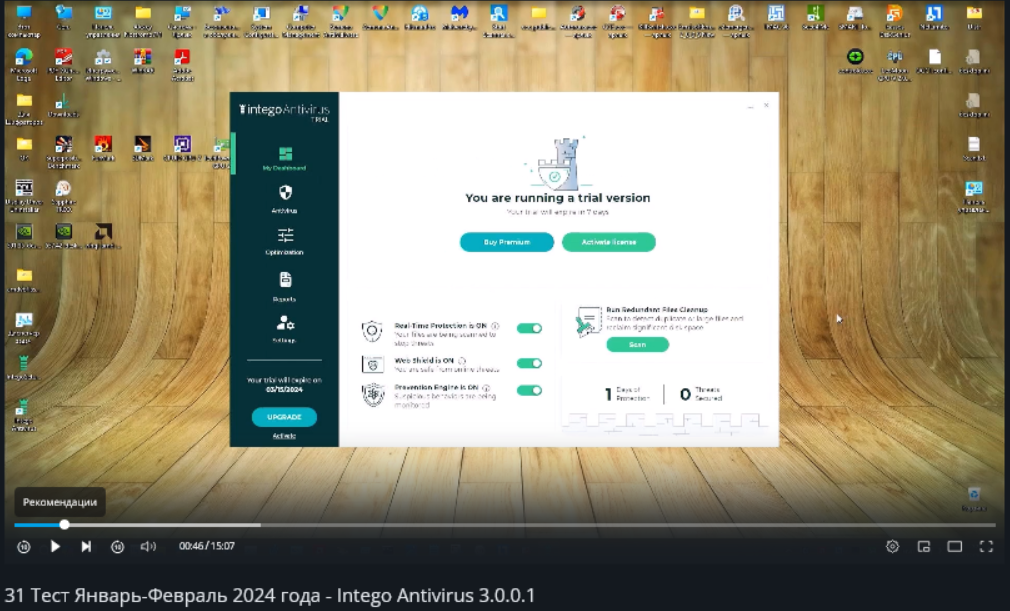The height and width of the screenshot is (611, 1010).
Task: Click the Prevention Engine shield icon
Action: [x=372, y=395]
